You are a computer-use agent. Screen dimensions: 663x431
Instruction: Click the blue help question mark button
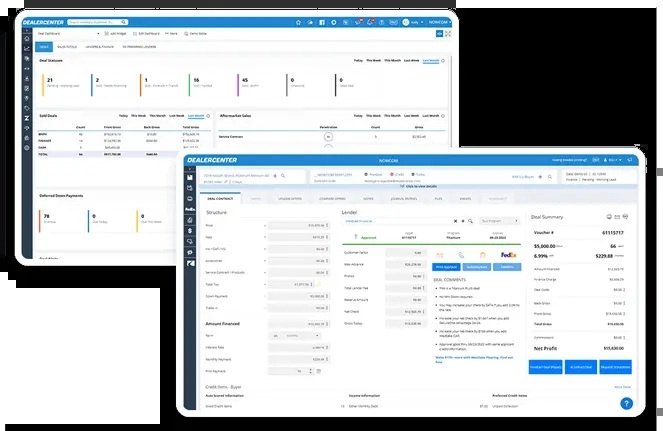(626, 404)
